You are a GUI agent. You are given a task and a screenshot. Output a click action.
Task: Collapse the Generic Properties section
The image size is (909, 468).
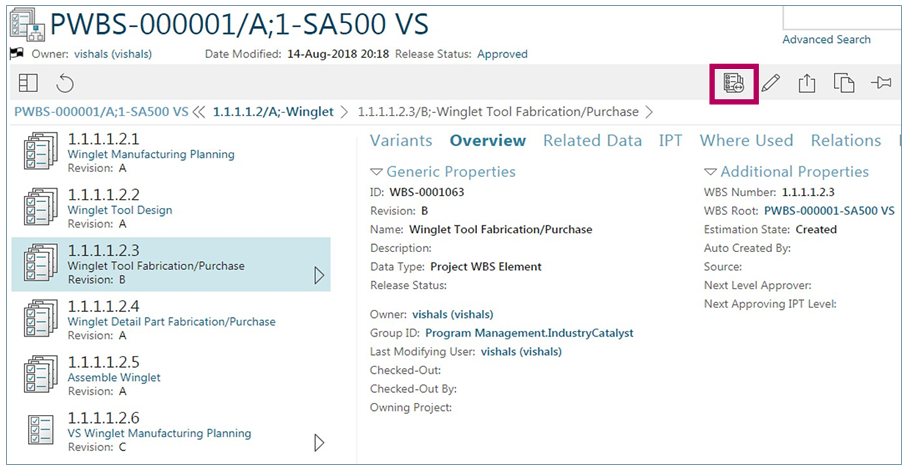(x=376, y=172)
